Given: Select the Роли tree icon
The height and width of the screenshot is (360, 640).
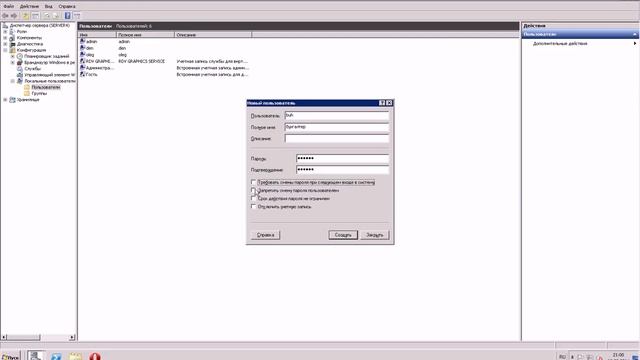Looking at the screenshot, I should click(x=12, y=31).
